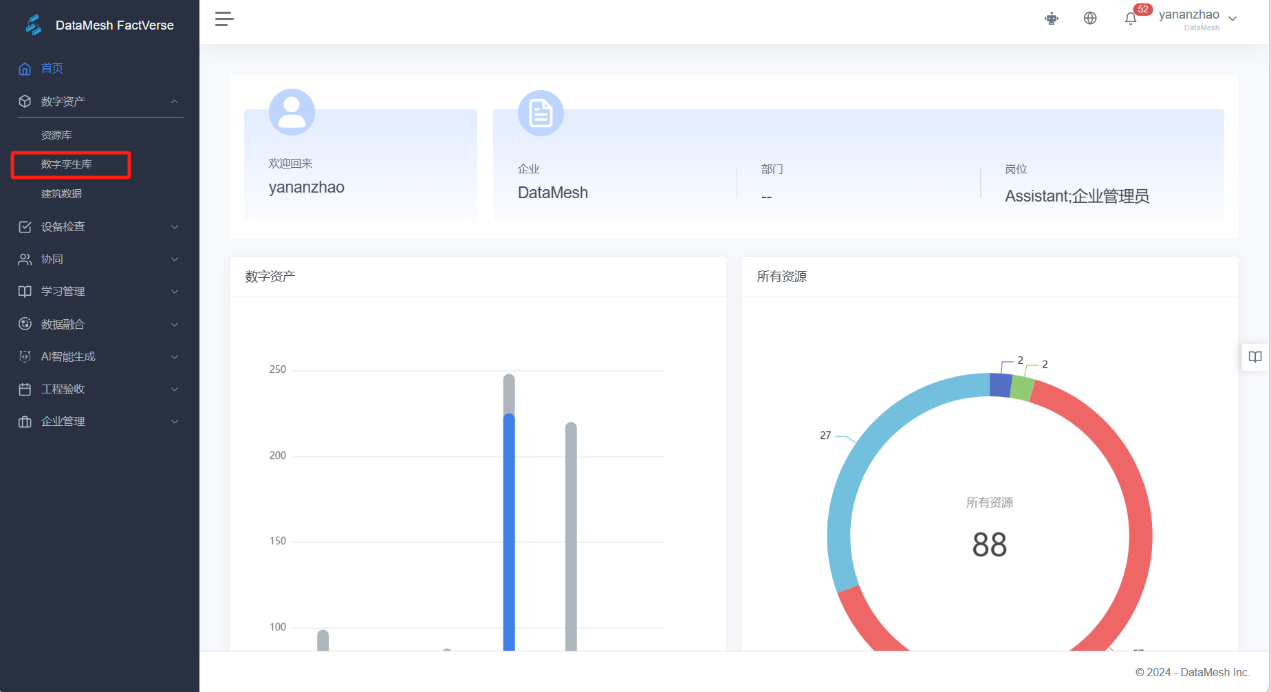Click the AI icon beside AI智能生成
The image size is (1271, 692).
(x=25, y=357)
